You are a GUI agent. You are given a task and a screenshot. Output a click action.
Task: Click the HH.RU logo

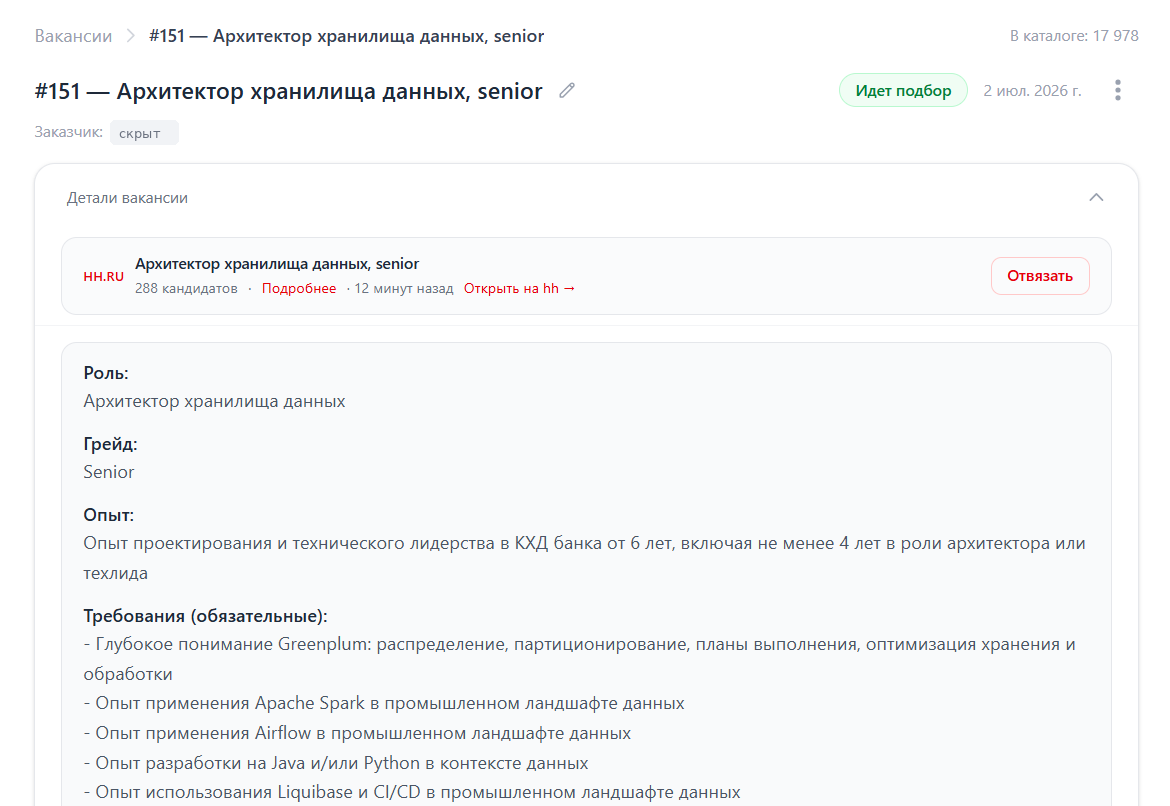tap(104, 277)
